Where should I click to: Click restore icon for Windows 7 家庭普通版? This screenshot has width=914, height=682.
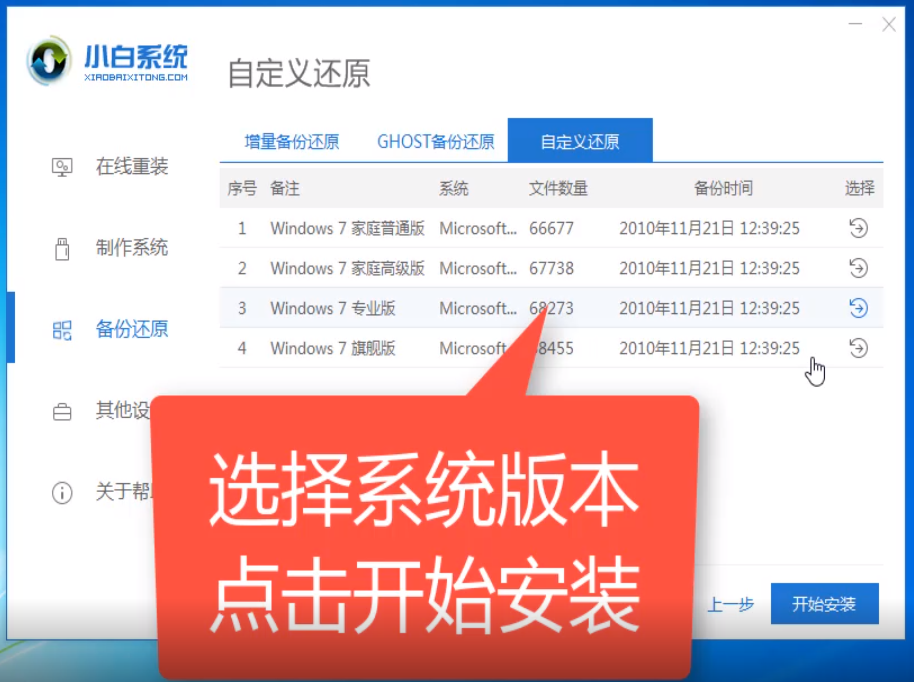858,228
